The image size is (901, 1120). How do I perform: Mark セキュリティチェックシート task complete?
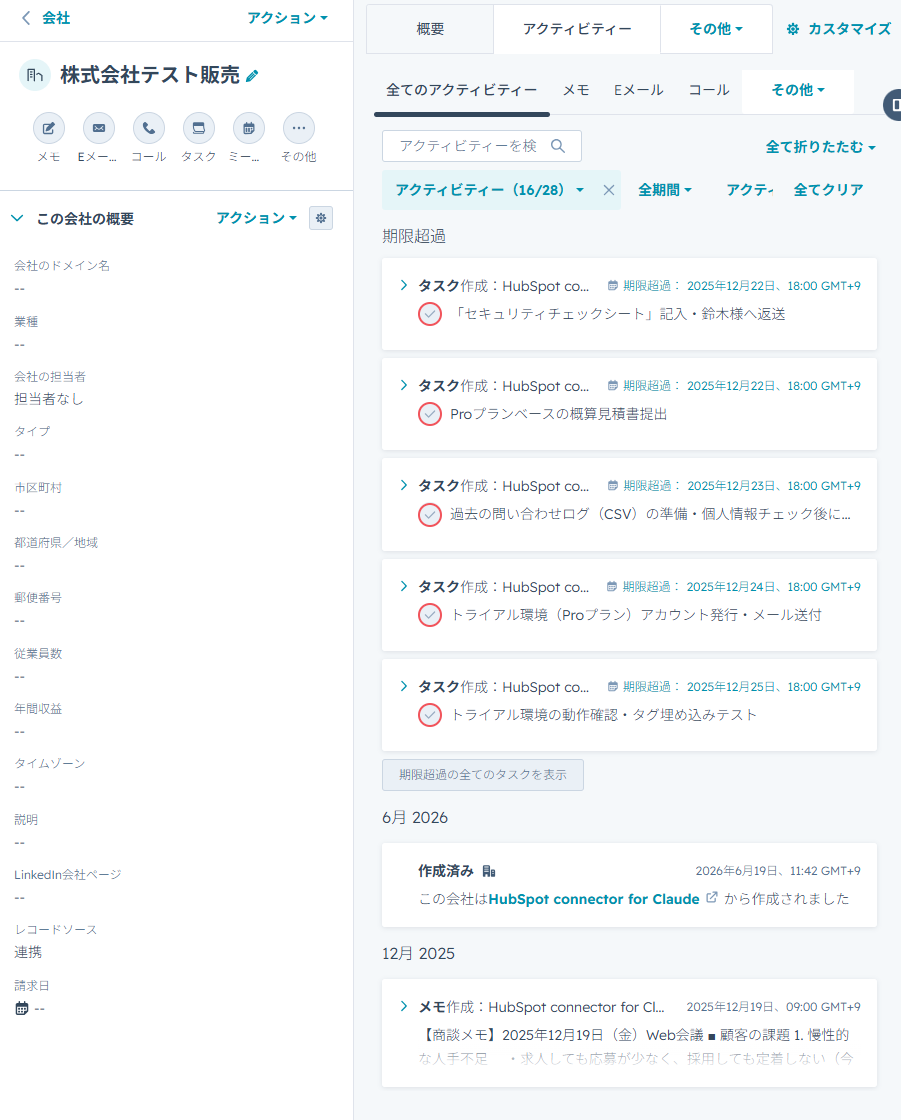click(429, 314)
